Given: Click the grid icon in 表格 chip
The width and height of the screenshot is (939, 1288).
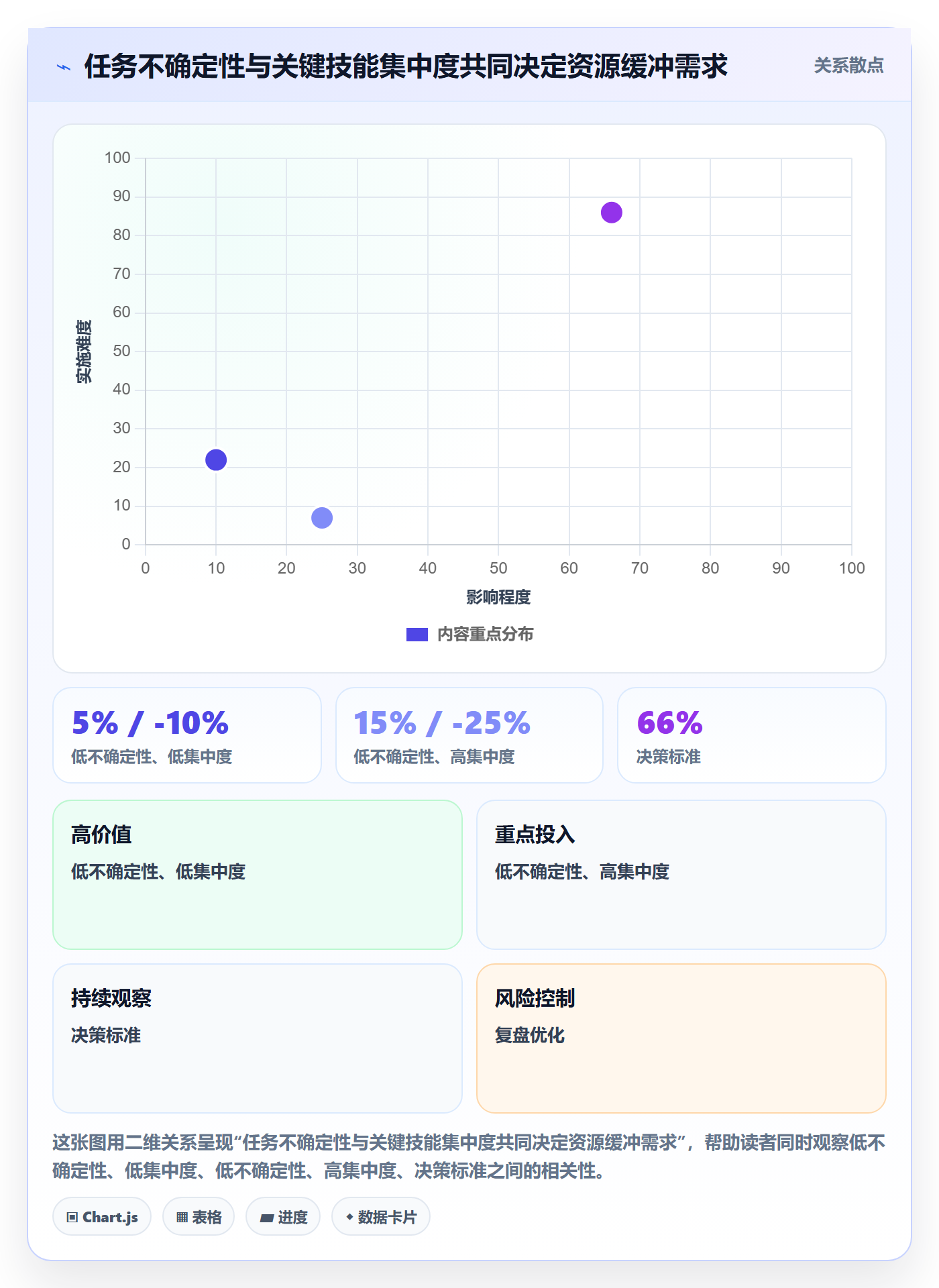Looking at the screenshot, I should (x=182, y=1218).
